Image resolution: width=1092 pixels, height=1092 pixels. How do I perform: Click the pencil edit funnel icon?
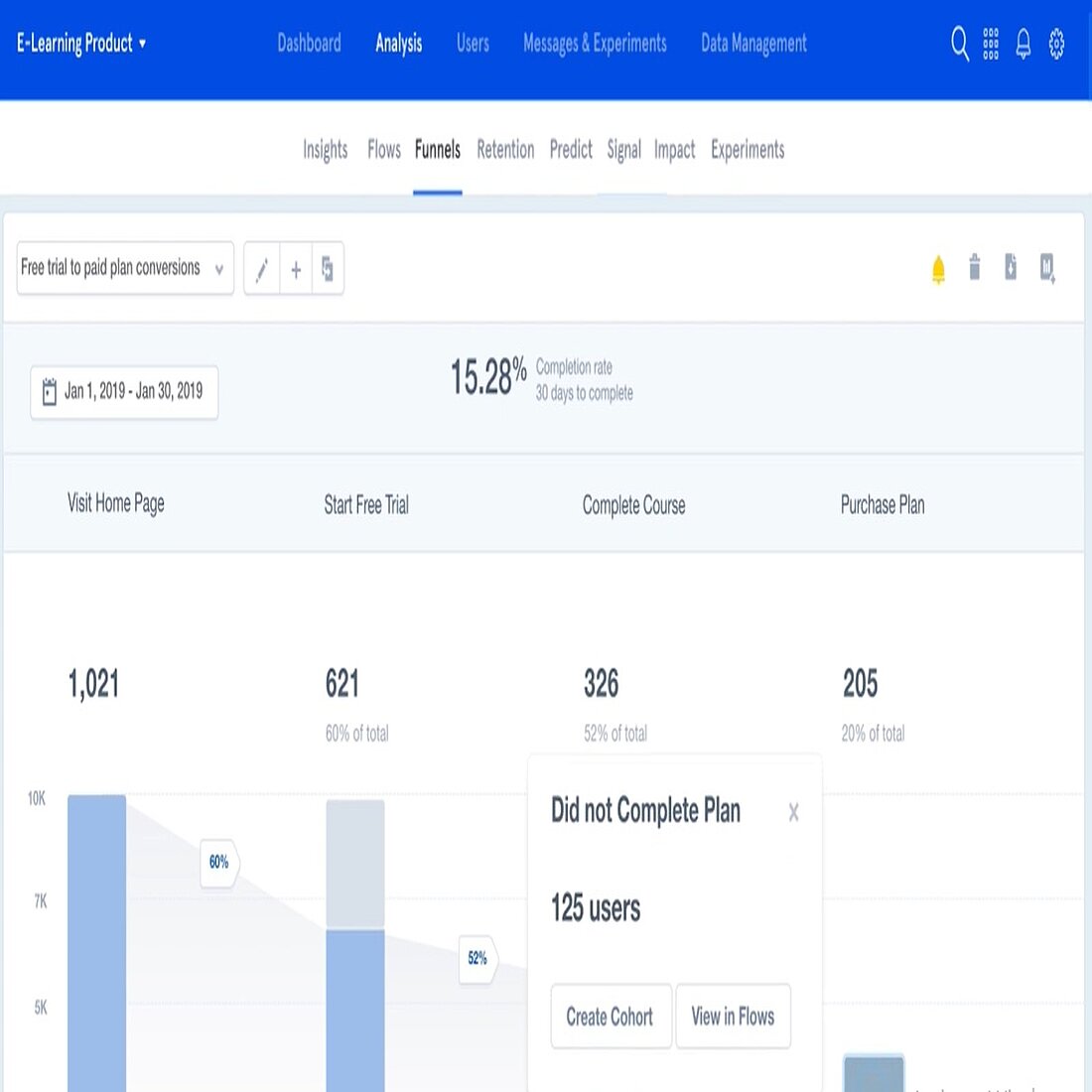pos(262,269)
